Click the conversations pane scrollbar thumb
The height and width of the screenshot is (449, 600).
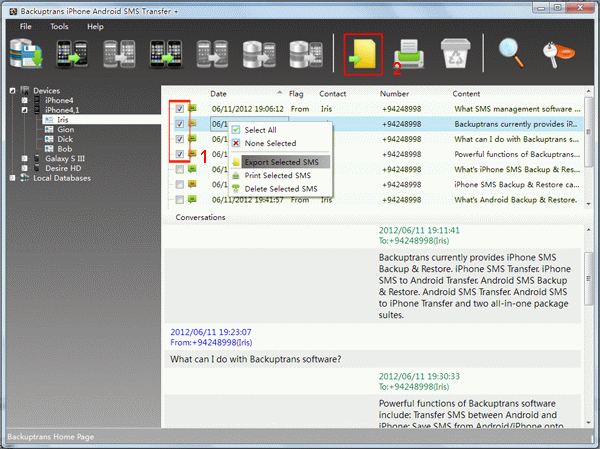(x=588, y=278)
